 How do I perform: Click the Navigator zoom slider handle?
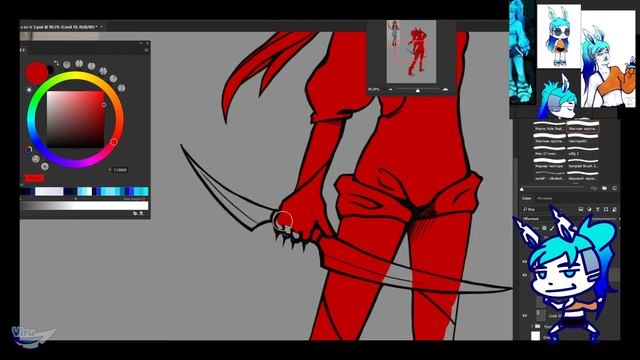(x=418, y=90)
